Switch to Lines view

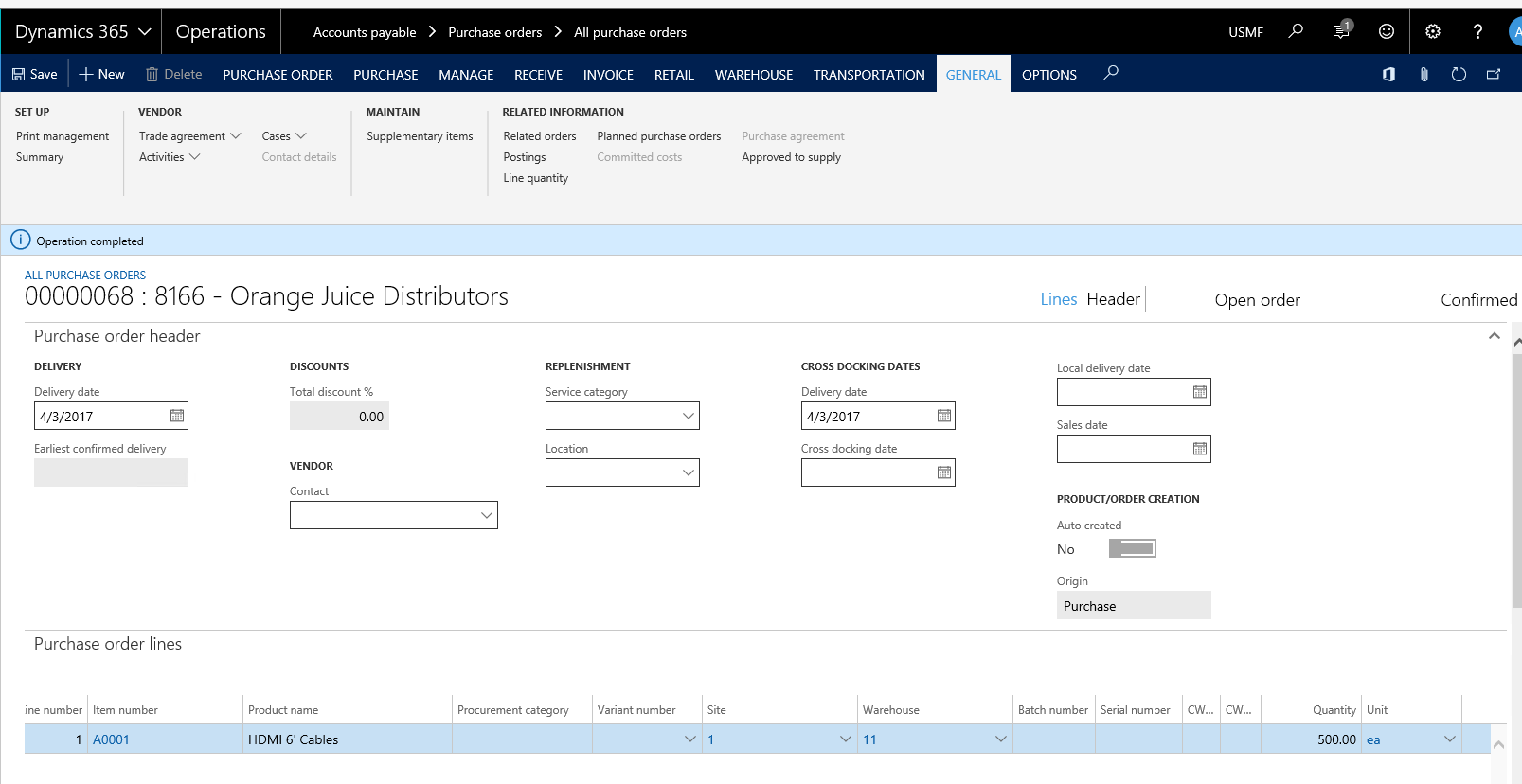(x=1058, y=299)
